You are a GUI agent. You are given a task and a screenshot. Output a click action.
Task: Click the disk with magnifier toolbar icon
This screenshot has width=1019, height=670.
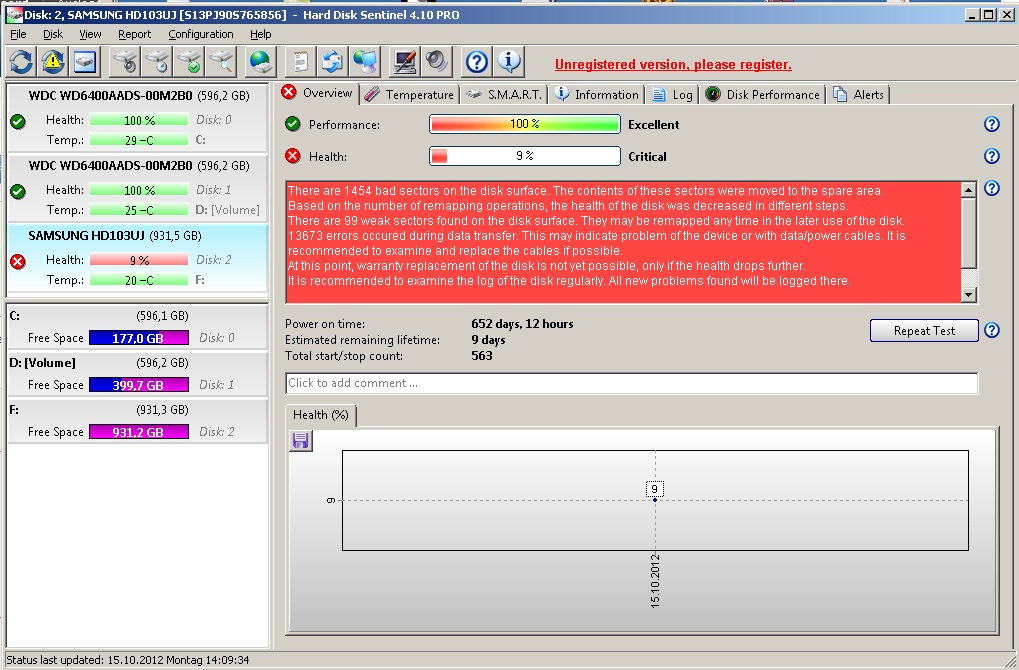pos(222,62)
